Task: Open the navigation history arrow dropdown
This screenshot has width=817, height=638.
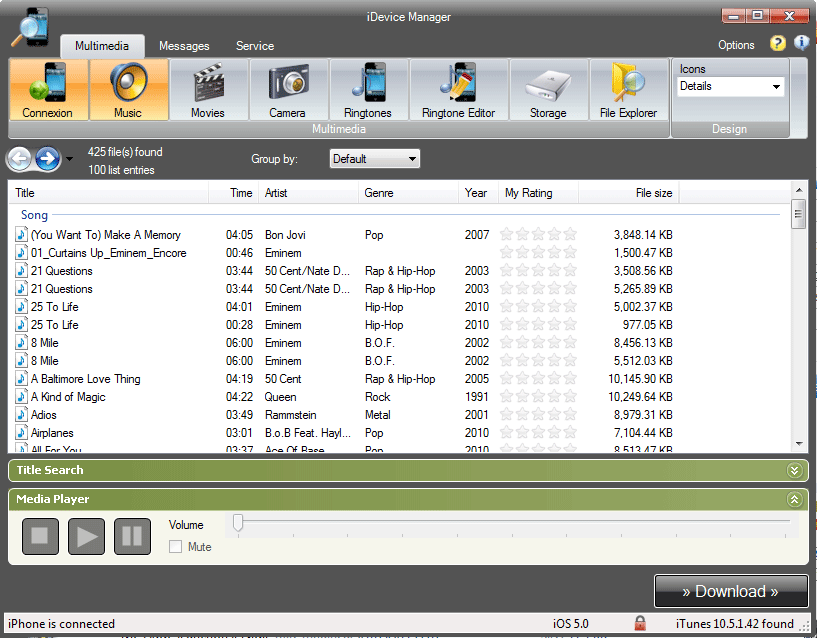Action: tap(69, 159)
